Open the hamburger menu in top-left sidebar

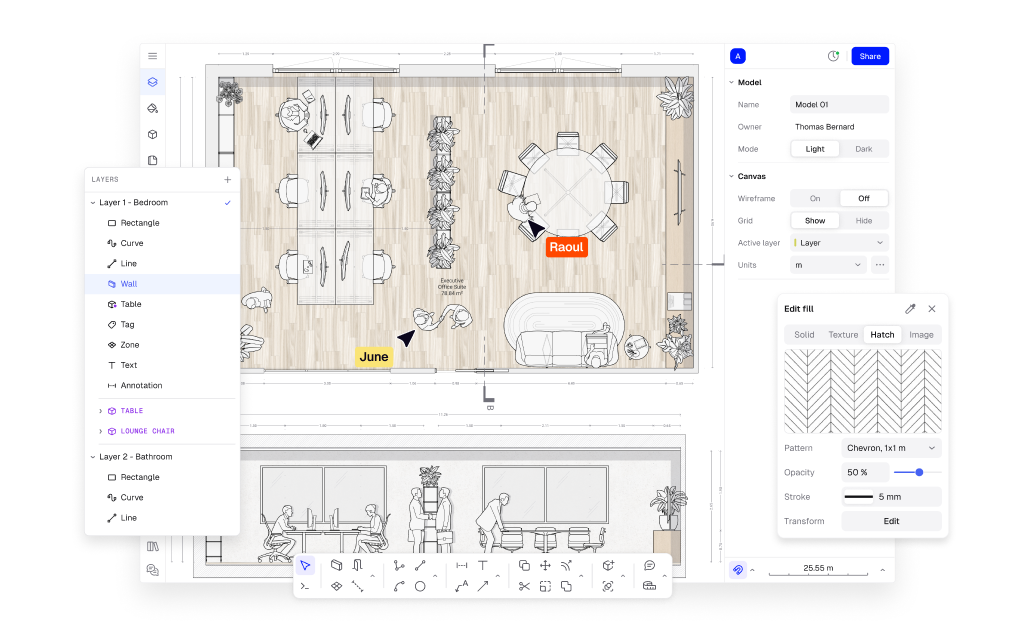tap(152, 56)
